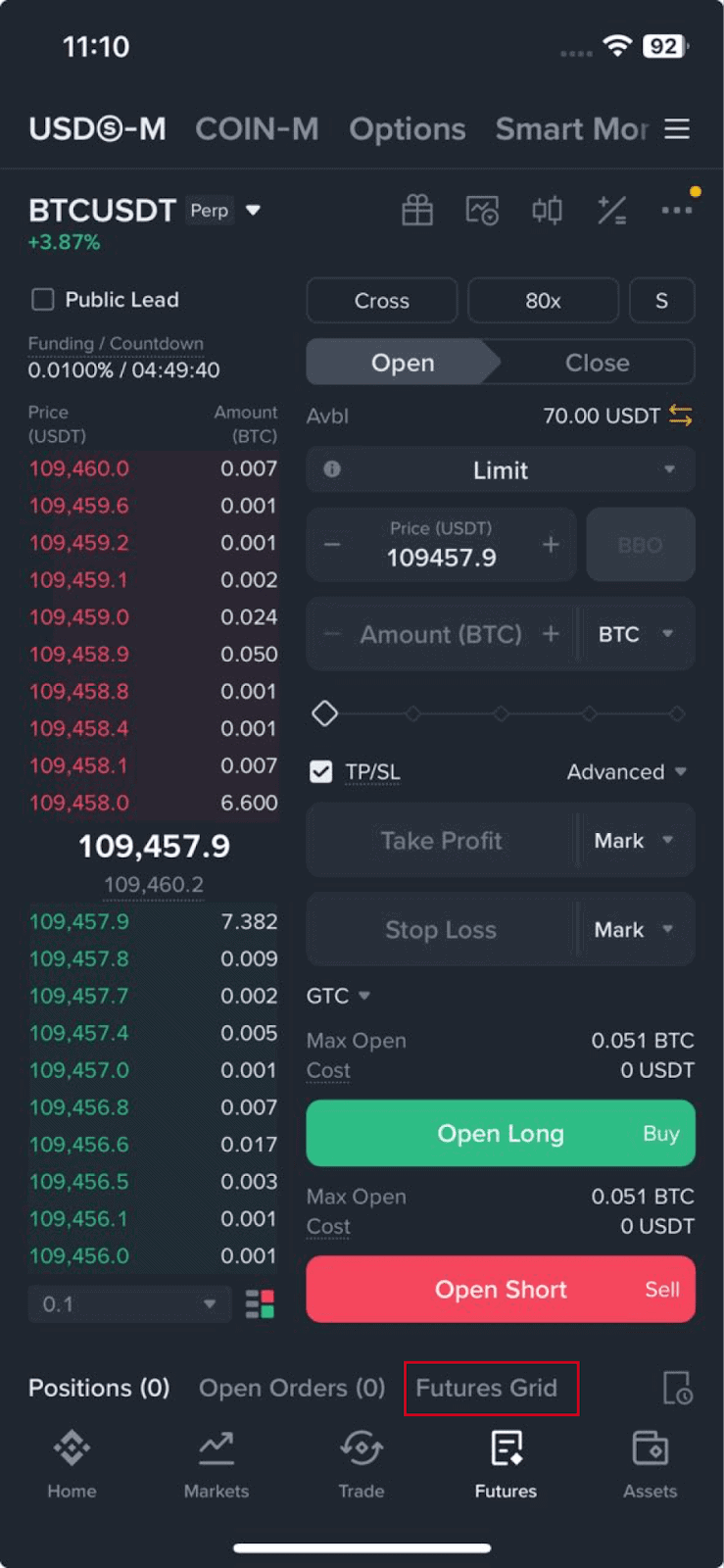Open the futures calculator icon
This screenshot has width=724, height=1568.
coord(612,210)
